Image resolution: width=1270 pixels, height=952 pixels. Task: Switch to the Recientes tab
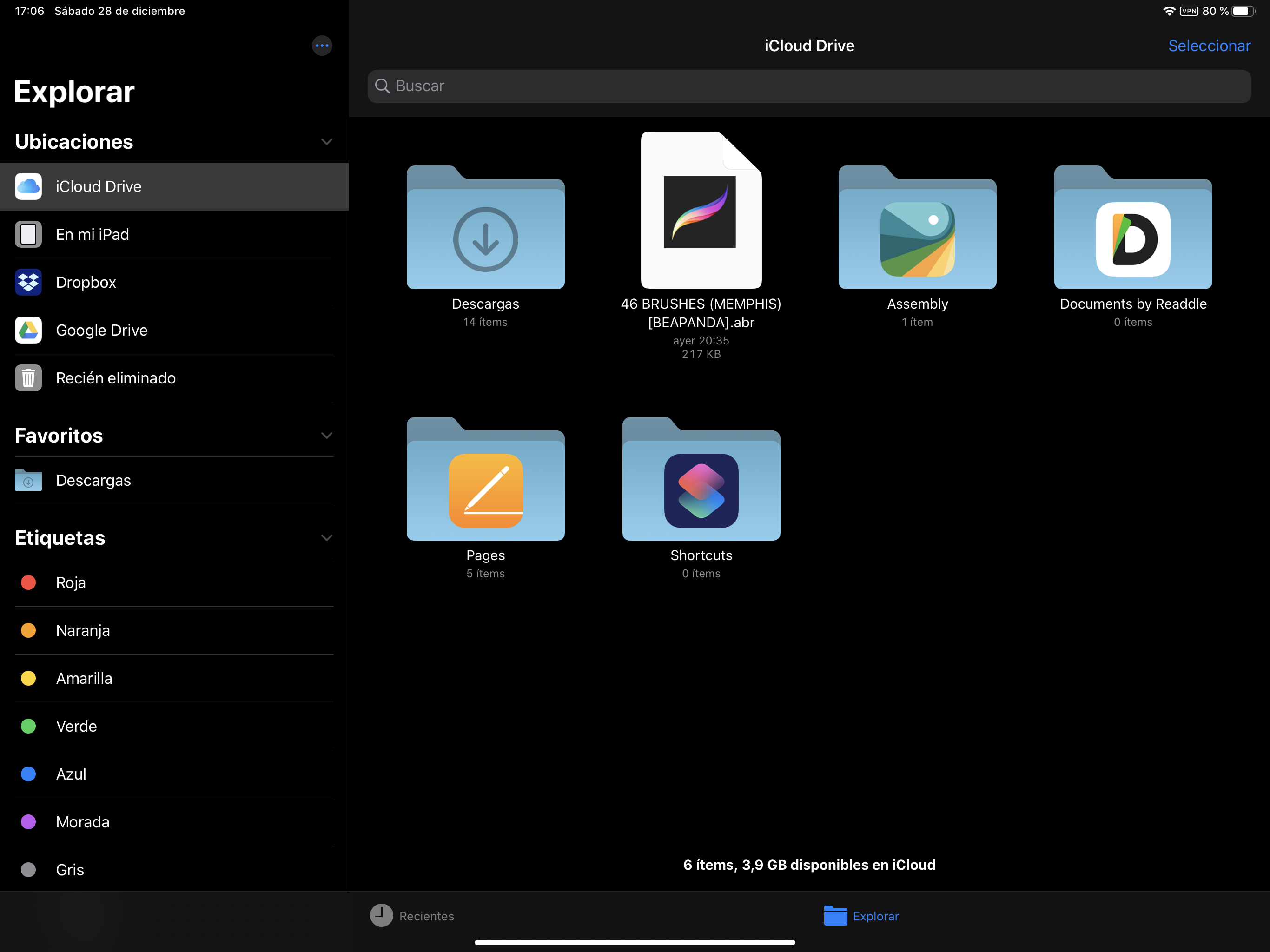(x=412, y=915)
